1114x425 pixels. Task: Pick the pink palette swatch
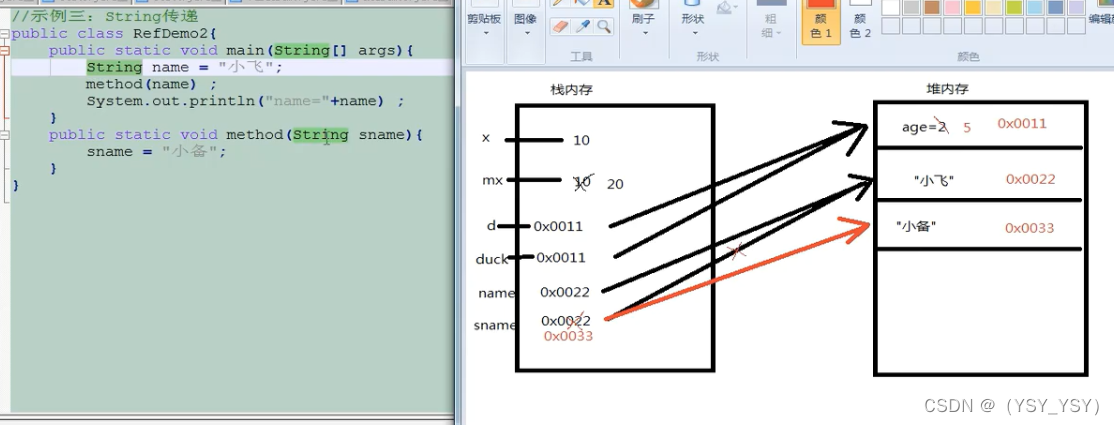(953, 7)
